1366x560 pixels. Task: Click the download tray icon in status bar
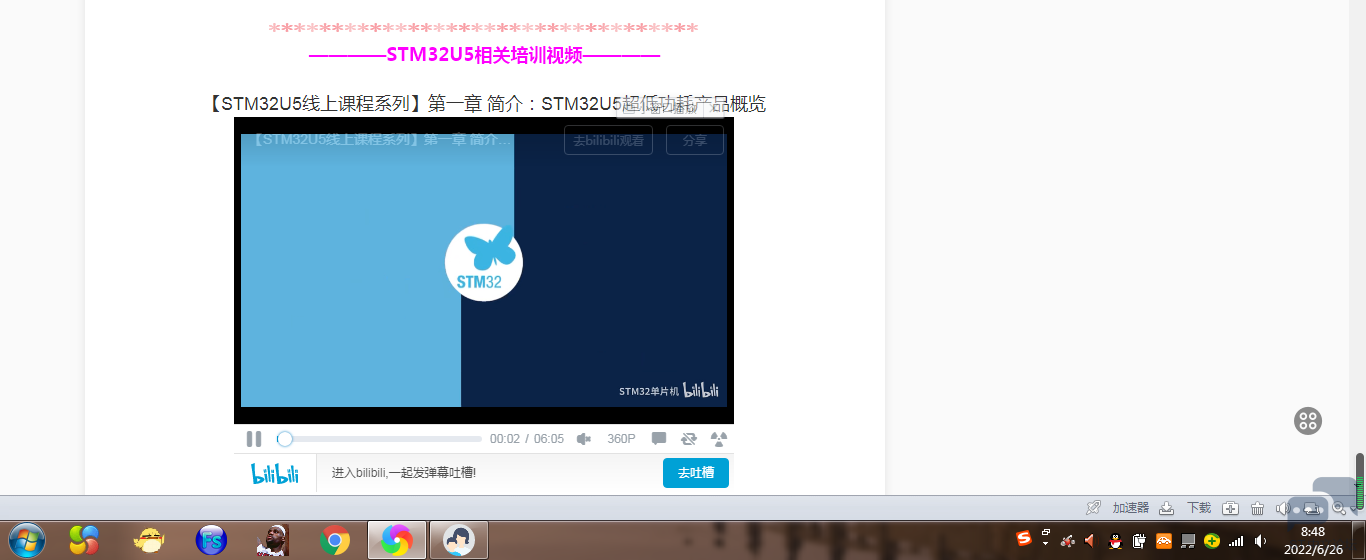tap(1166, 508)
